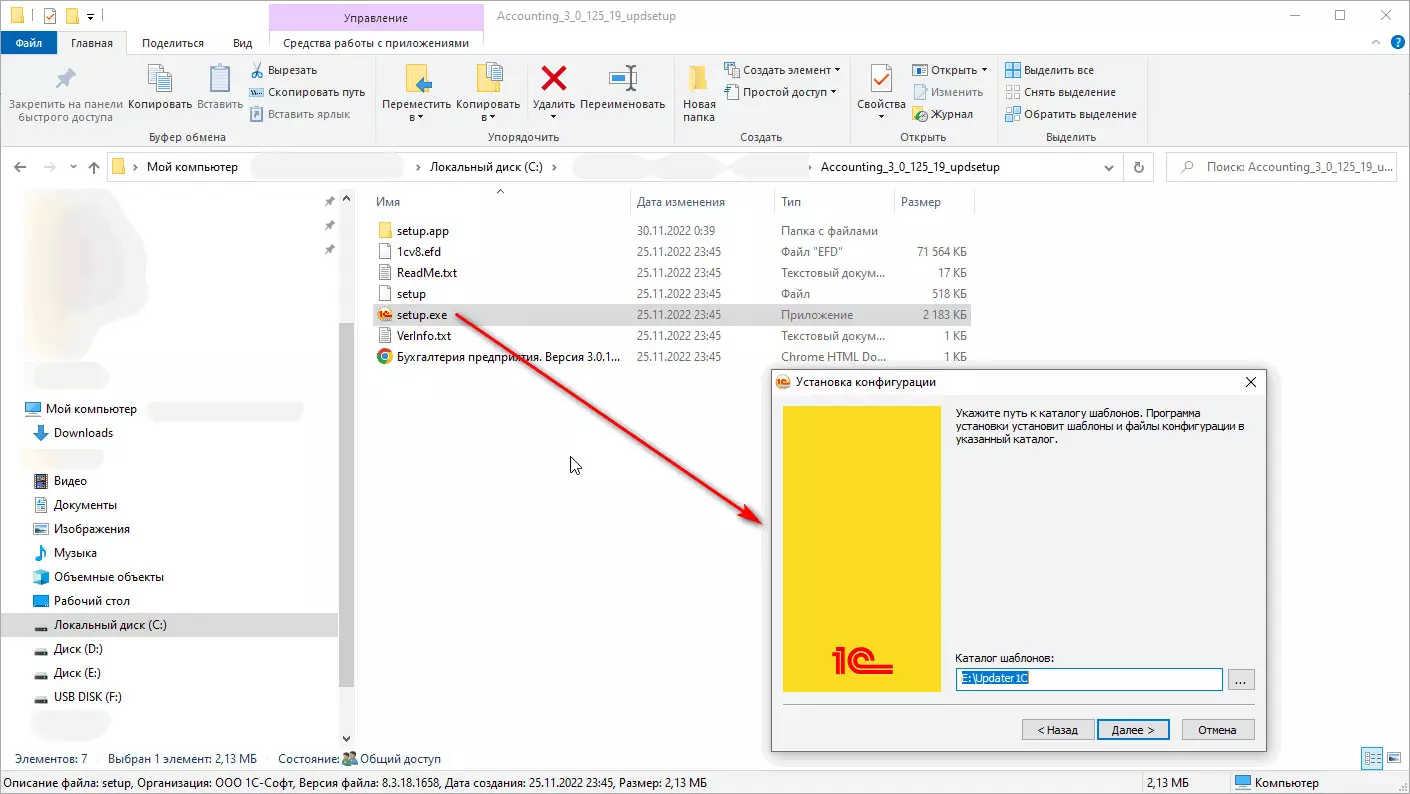This screenshot has width=1410, height=794.
Task: Switch to the Вид tab
Action: click(x=243, y=43)
